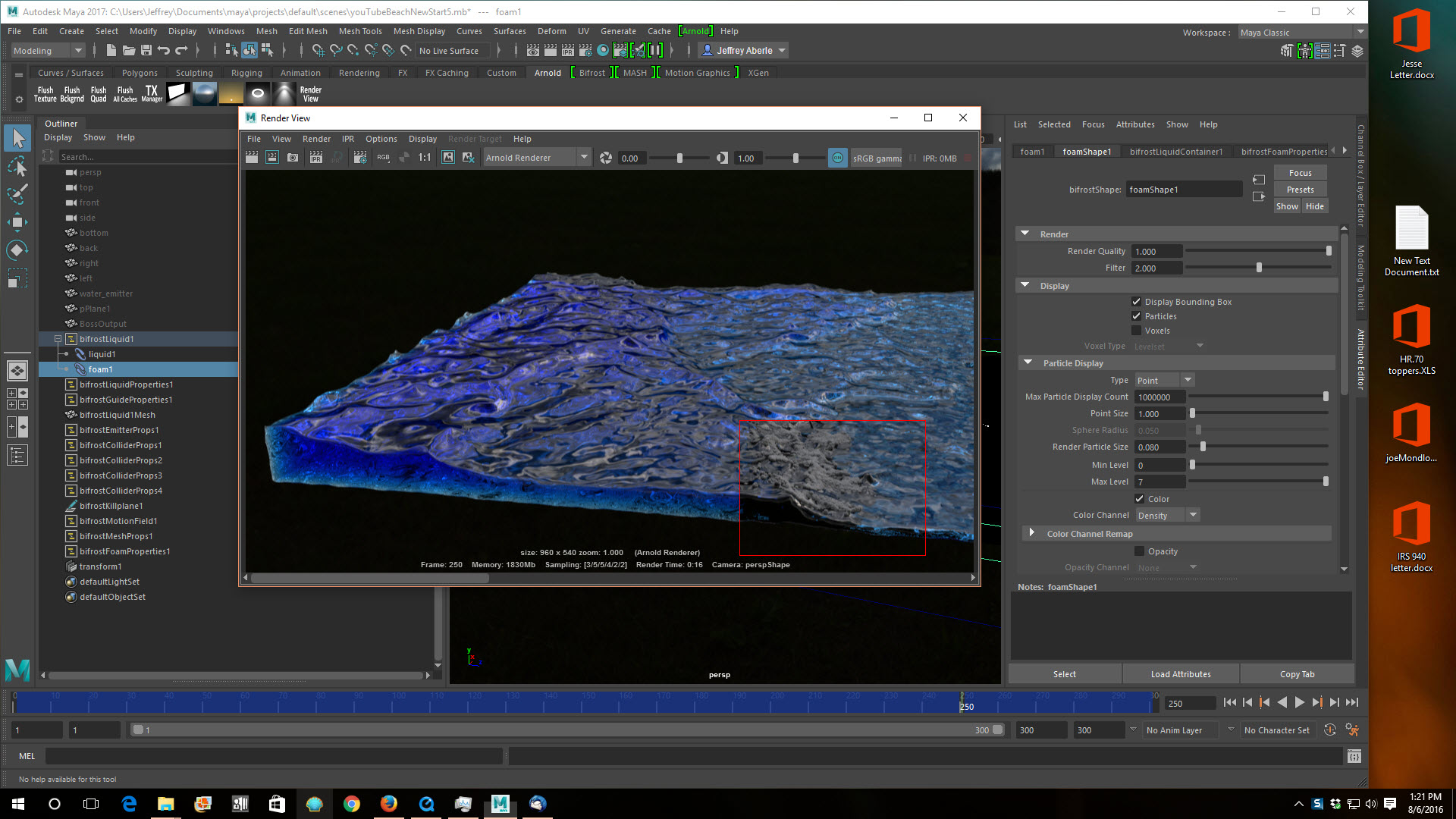This screenshot has height=819, width=1456.
Task: Click the 1:1 actual size icon
Action: tap(424, 158)
